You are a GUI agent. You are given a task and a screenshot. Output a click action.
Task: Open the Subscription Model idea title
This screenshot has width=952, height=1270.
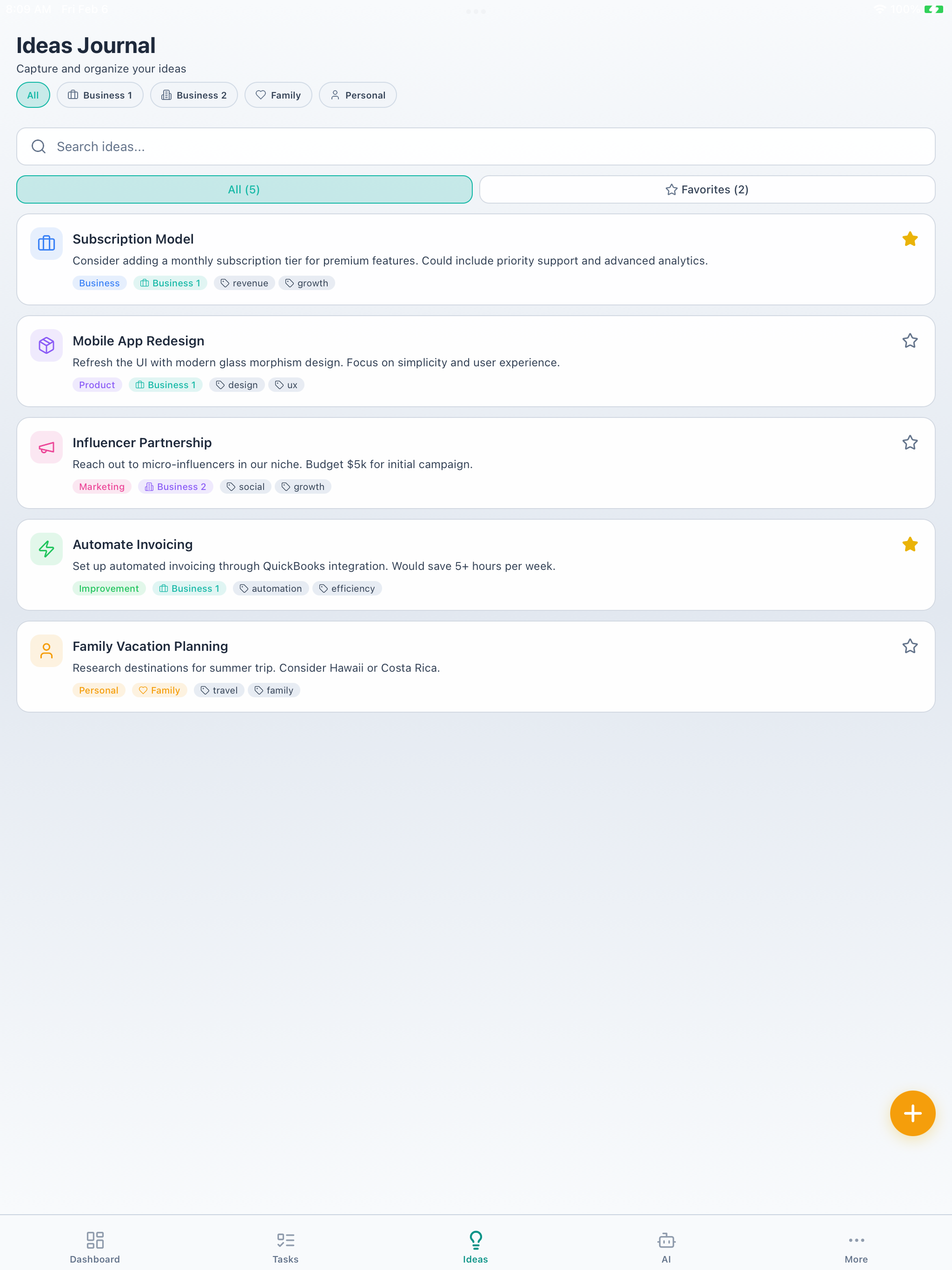tap(133, 239)
